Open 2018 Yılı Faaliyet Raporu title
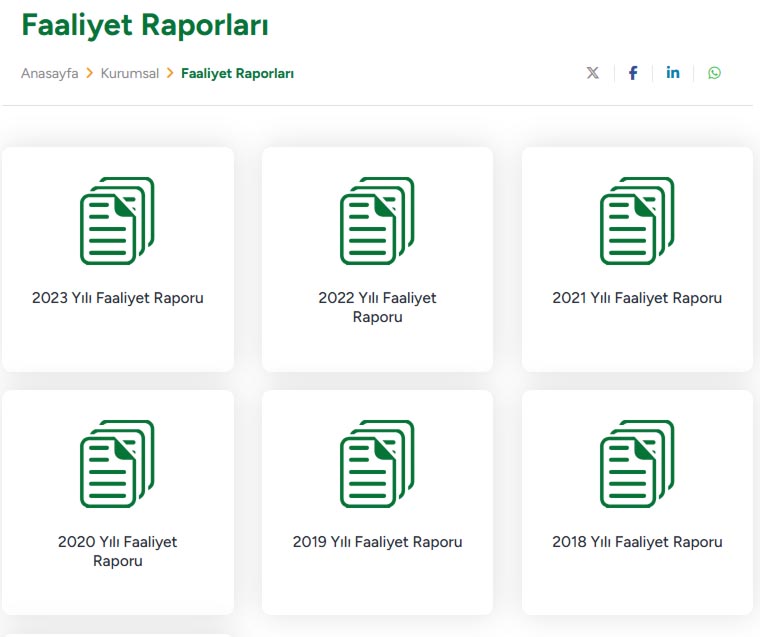 (x=637, y=542)
